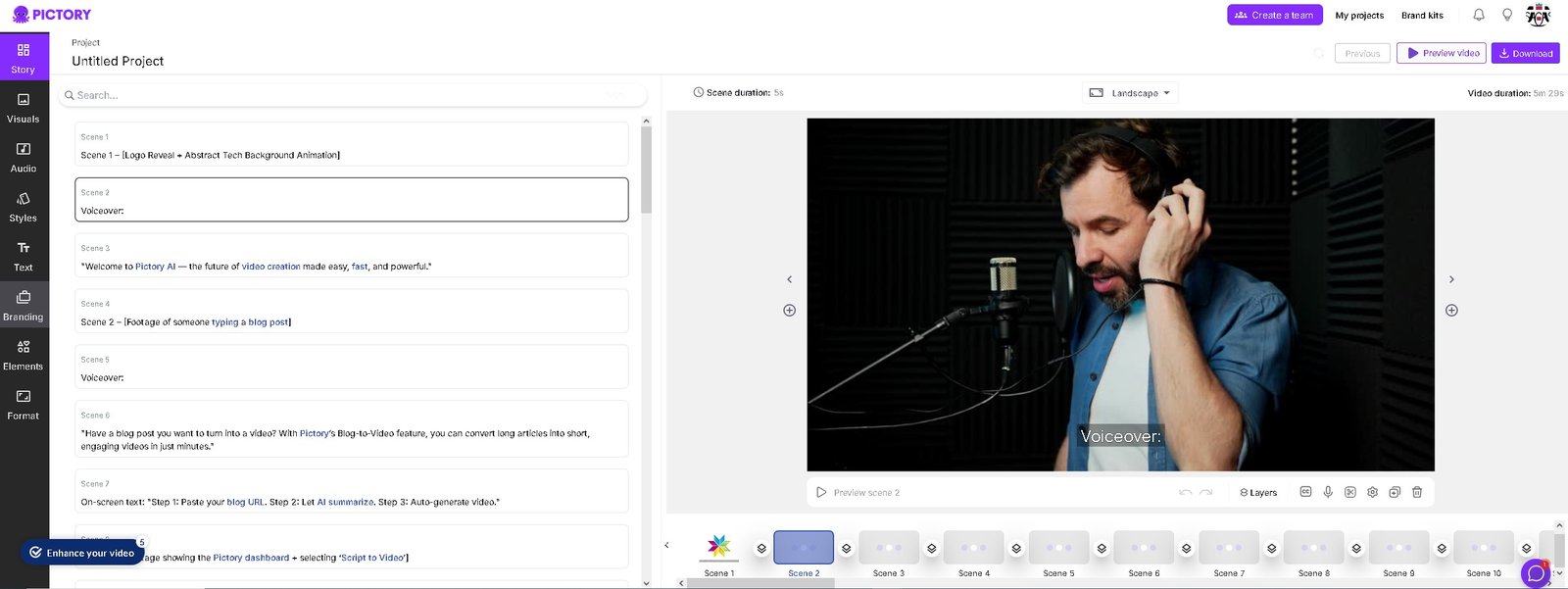The width and height of the screenshot is (1568, 589).
Task: Click the redo arrow
Action: click(x=1206, y=492)
